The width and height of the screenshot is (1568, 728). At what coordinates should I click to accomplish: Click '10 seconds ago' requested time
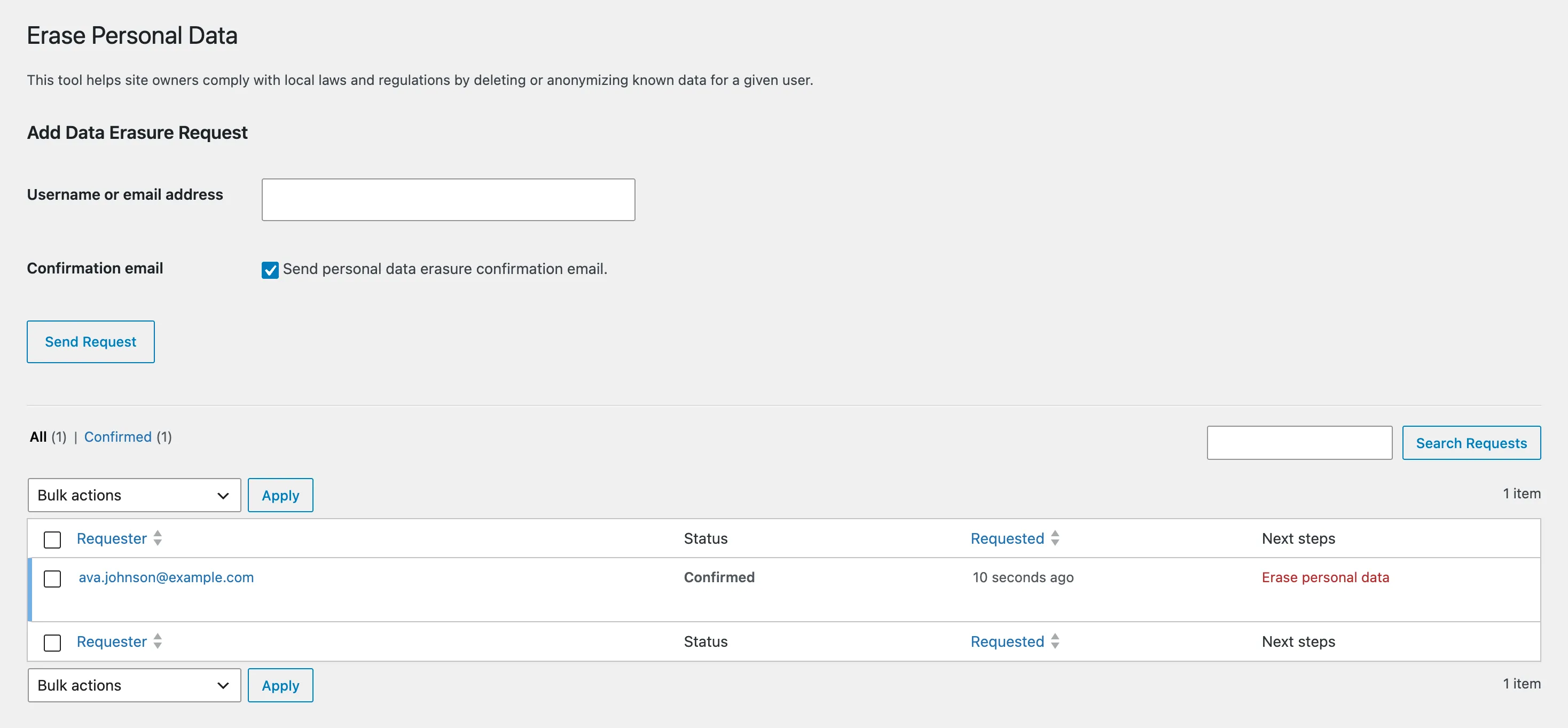click(x=1023, y=578)
